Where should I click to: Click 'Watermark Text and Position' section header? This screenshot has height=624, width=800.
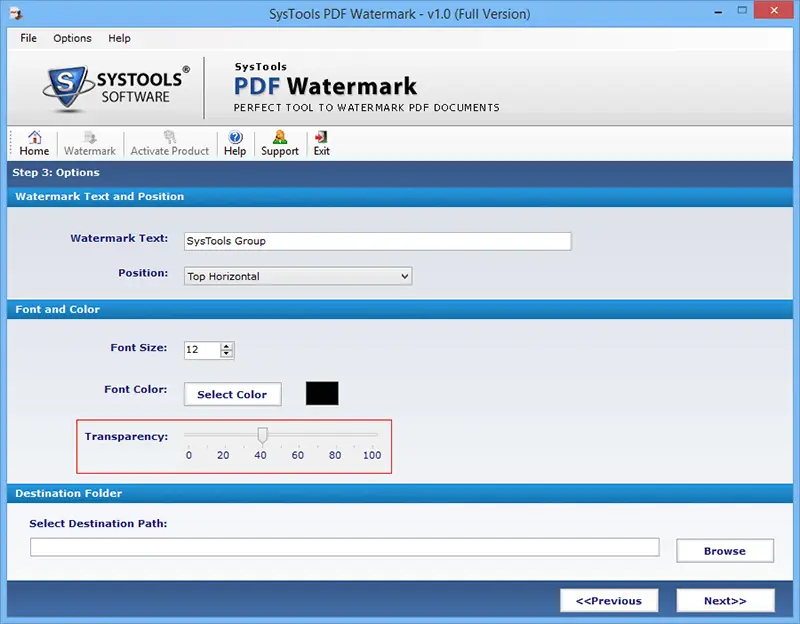click(x=99, y=196)
